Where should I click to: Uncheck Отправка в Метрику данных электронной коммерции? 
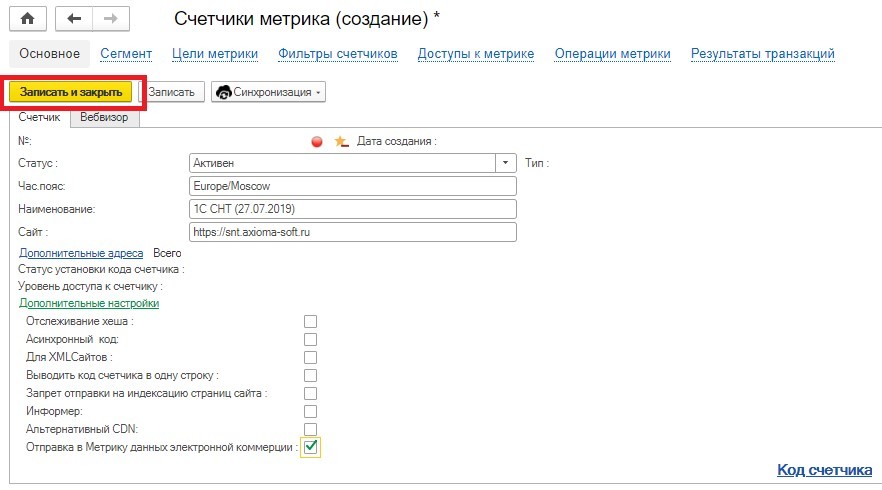[x=310, y=447]
